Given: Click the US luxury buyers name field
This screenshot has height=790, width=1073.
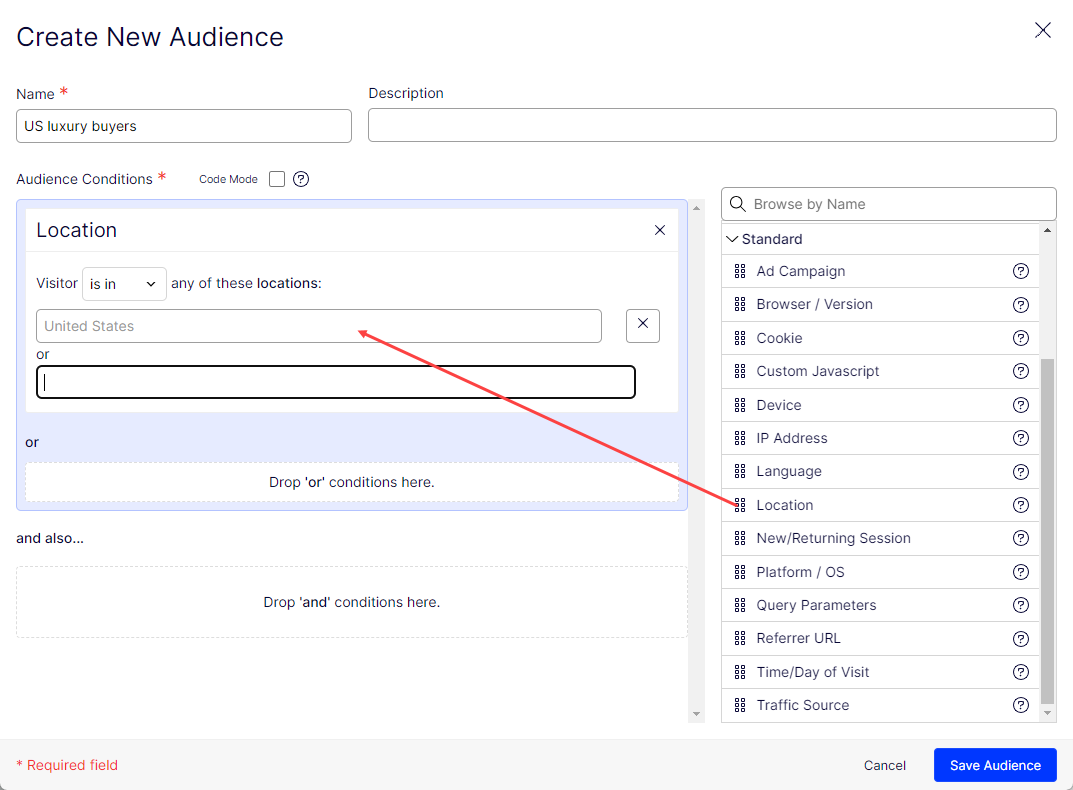Looking at the screenshot, I should [183, 125].
